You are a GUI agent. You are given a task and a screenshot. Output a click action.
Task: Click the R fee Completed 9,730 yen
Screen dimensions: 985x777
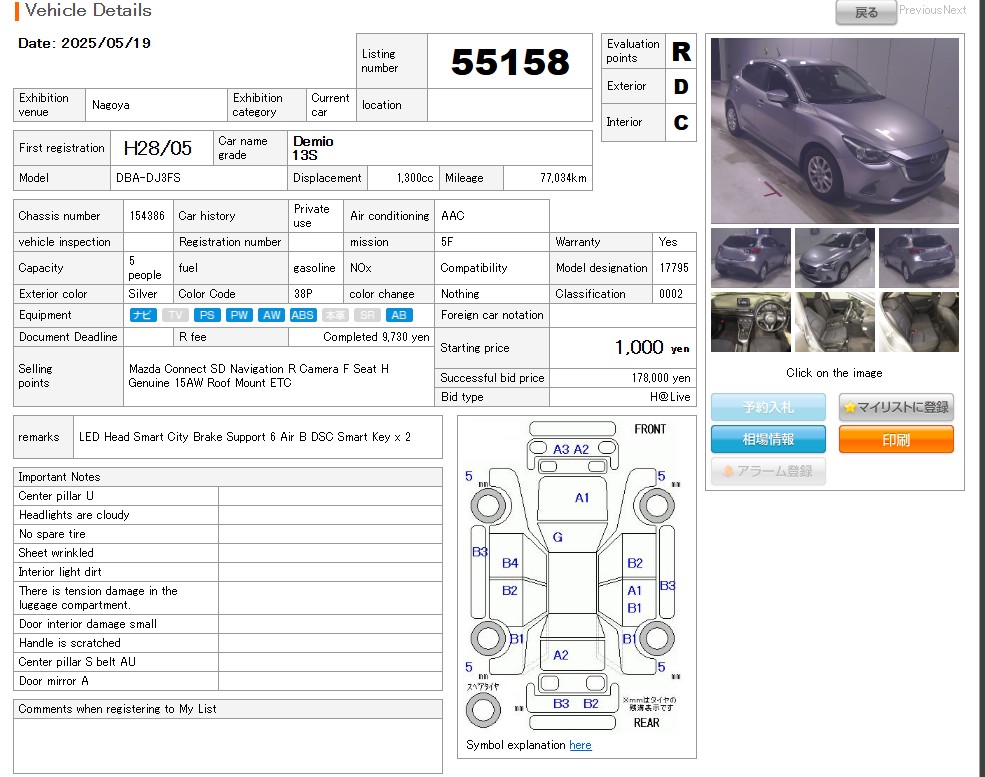(x=376, y=337)
